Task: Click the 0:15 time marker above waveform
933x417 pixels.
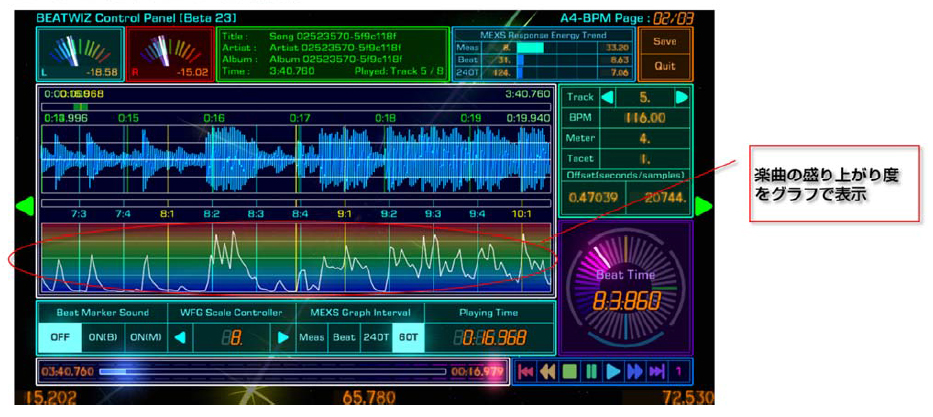Action: click(129, 118)
